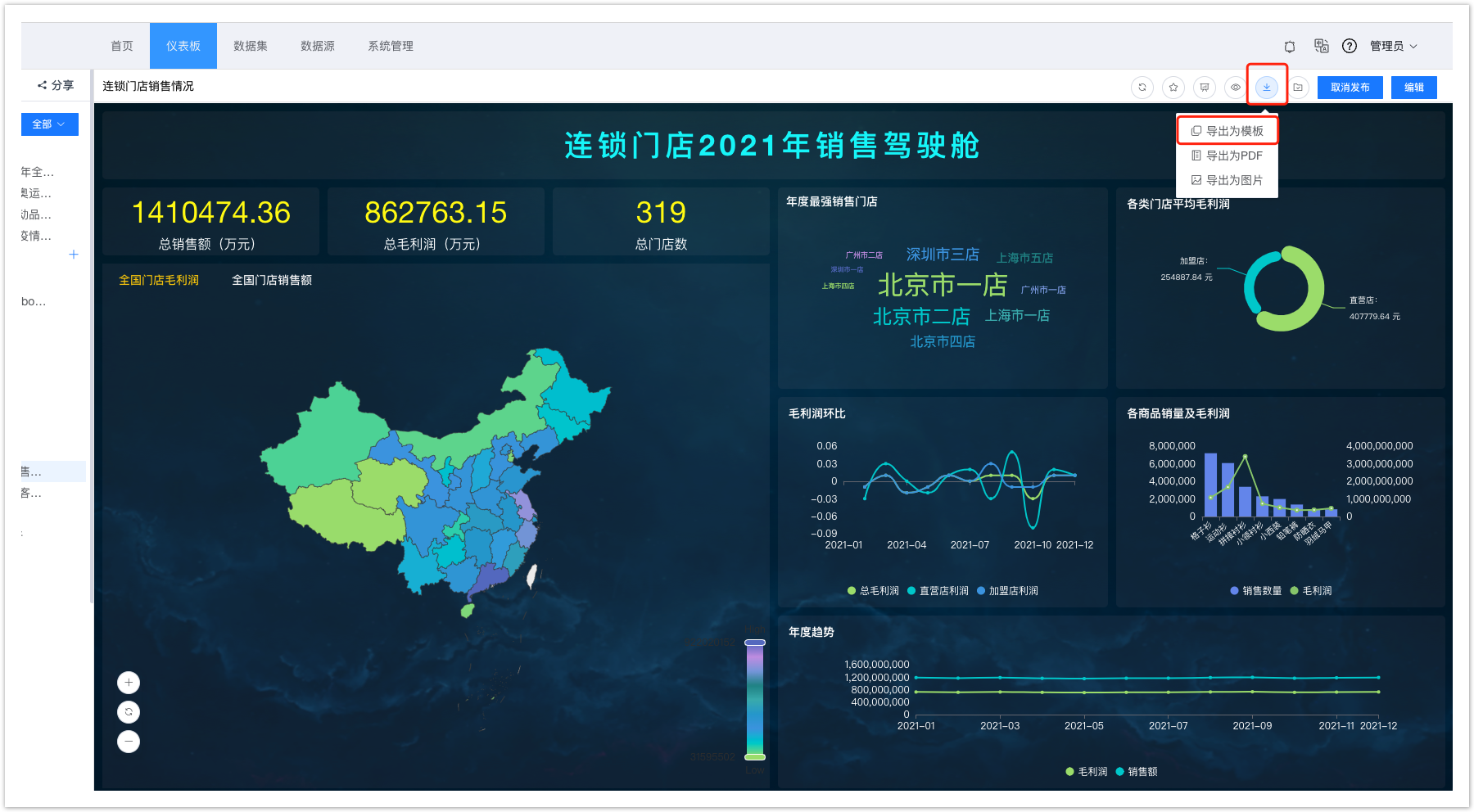This screenshot has width=1474, height=812.
Task: Toggle 总毛利润 legend in 毛利润环比
Action: tap(873, 591)
